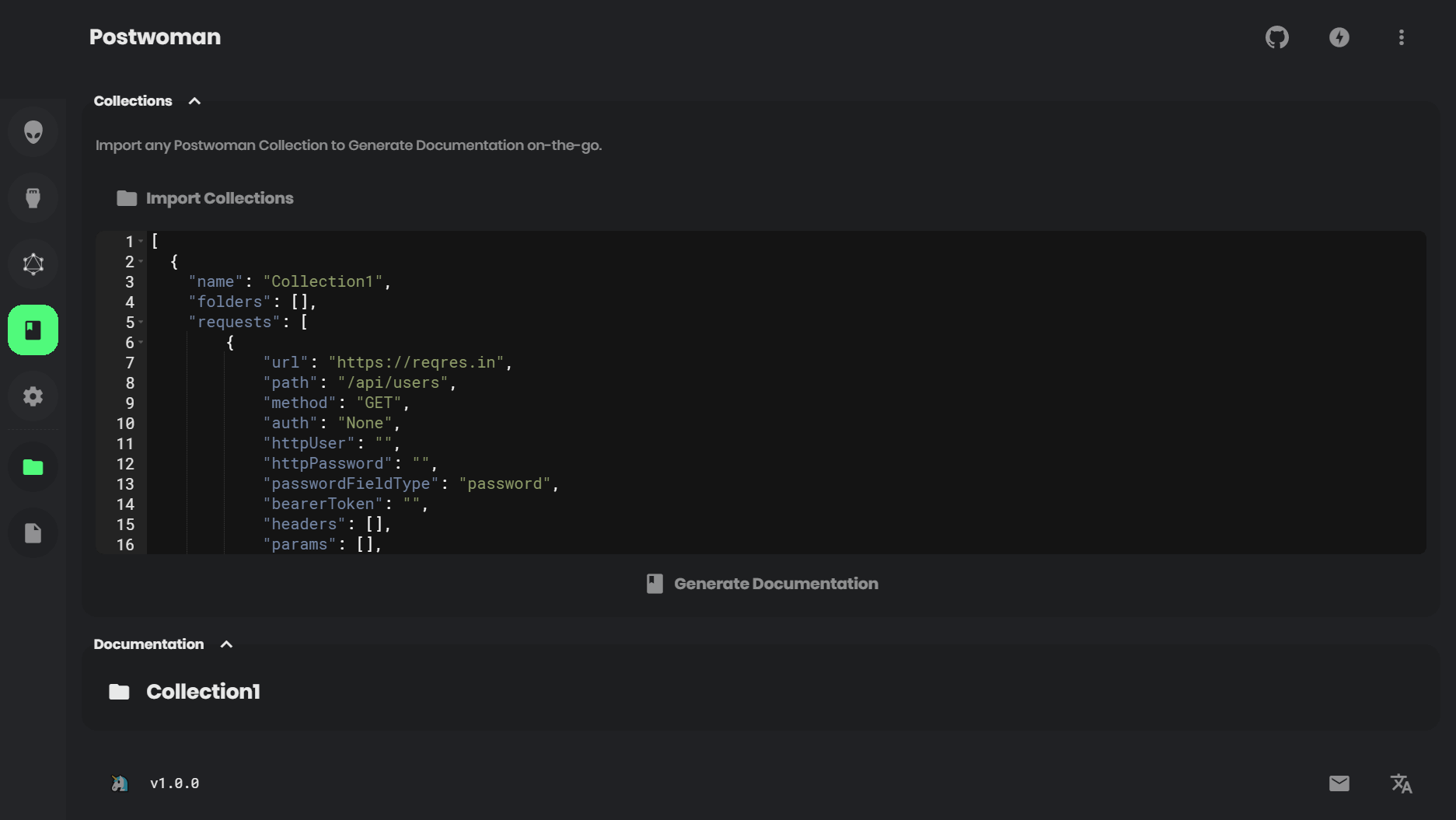This screenshot has height=820, width=1456.
Task: Click line number 10 in editor gutter
Action: click(x=125, y=424)
